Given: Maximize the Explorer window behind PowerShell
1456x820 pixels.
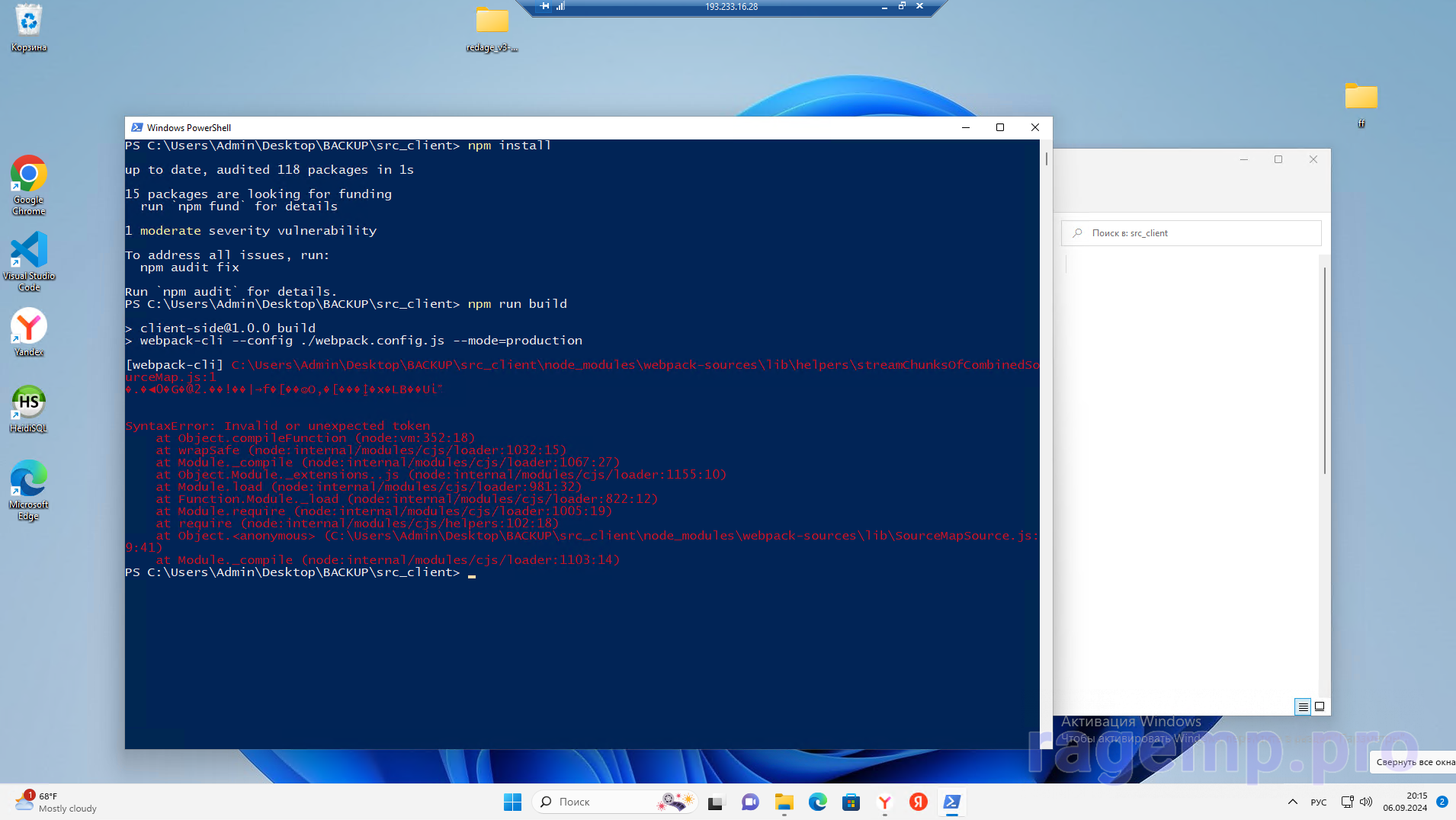Looking at the screenshot, I should 1278,159.
